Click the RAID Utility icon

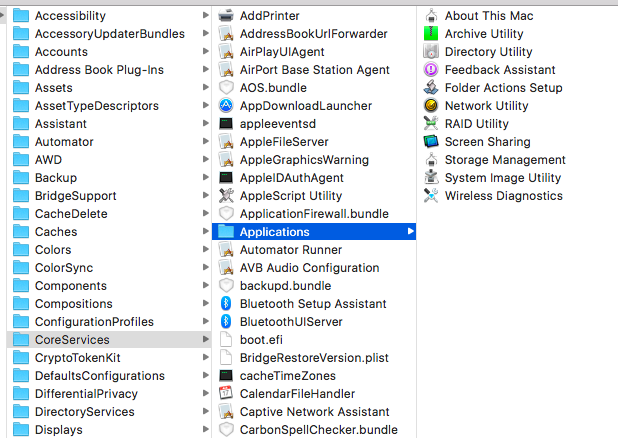coord(431,124)
